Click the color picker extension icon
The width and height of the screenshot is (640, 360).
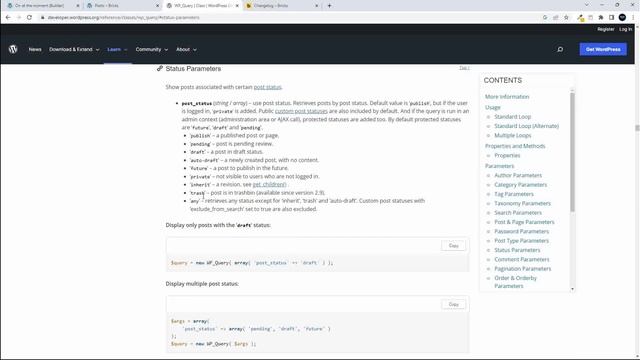click(x=580, y=18)
